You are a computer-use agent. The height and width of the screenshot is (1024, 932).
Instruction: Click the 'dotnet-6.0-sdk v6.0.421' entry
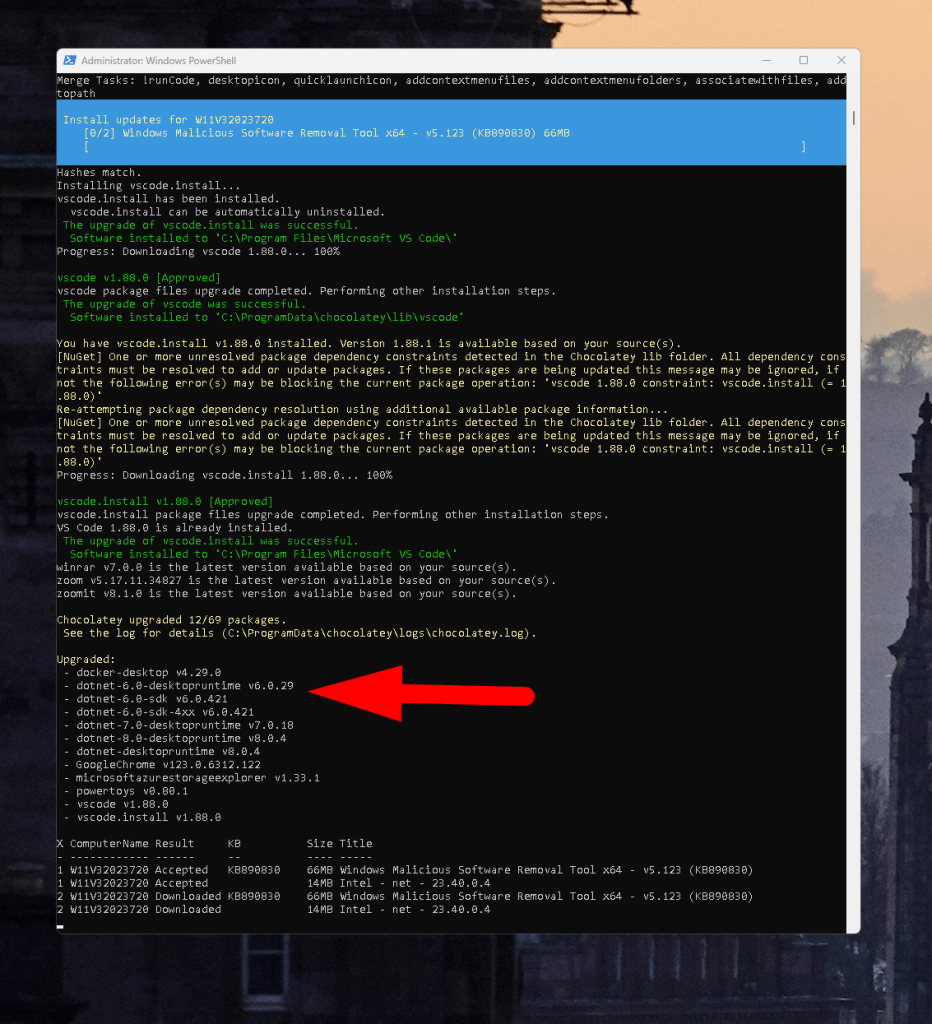coord(152,698)
